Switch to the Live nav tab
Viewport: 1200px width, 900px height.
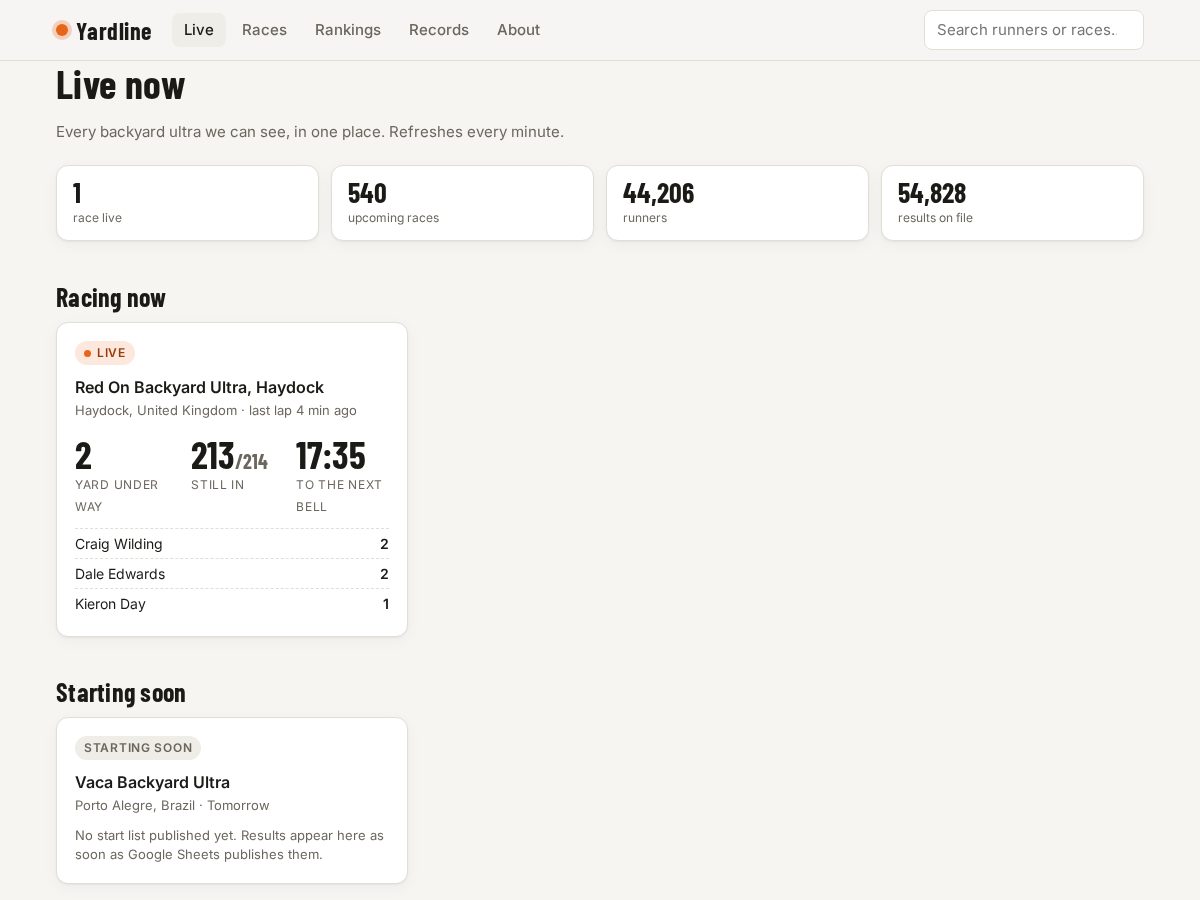click(x=199, y=30)
